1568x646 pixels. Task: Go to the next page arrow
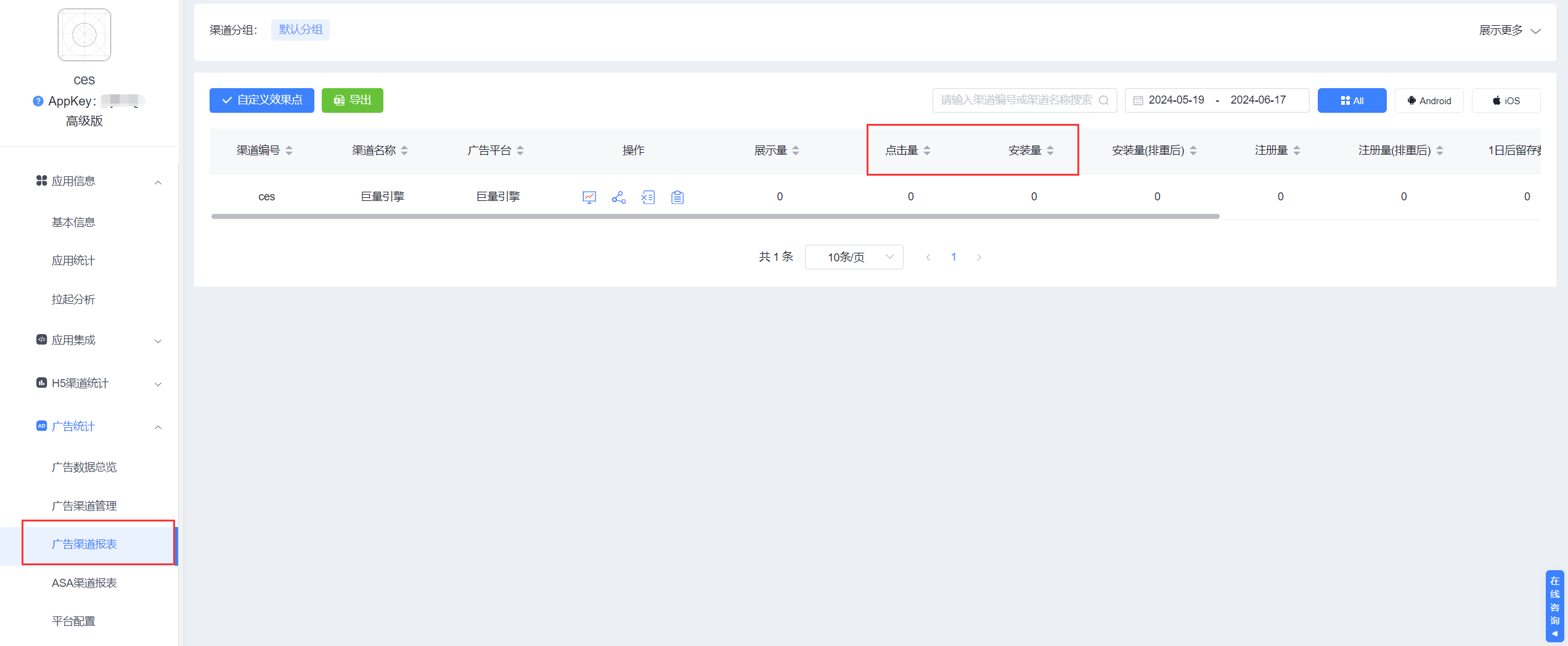point(979,257)
